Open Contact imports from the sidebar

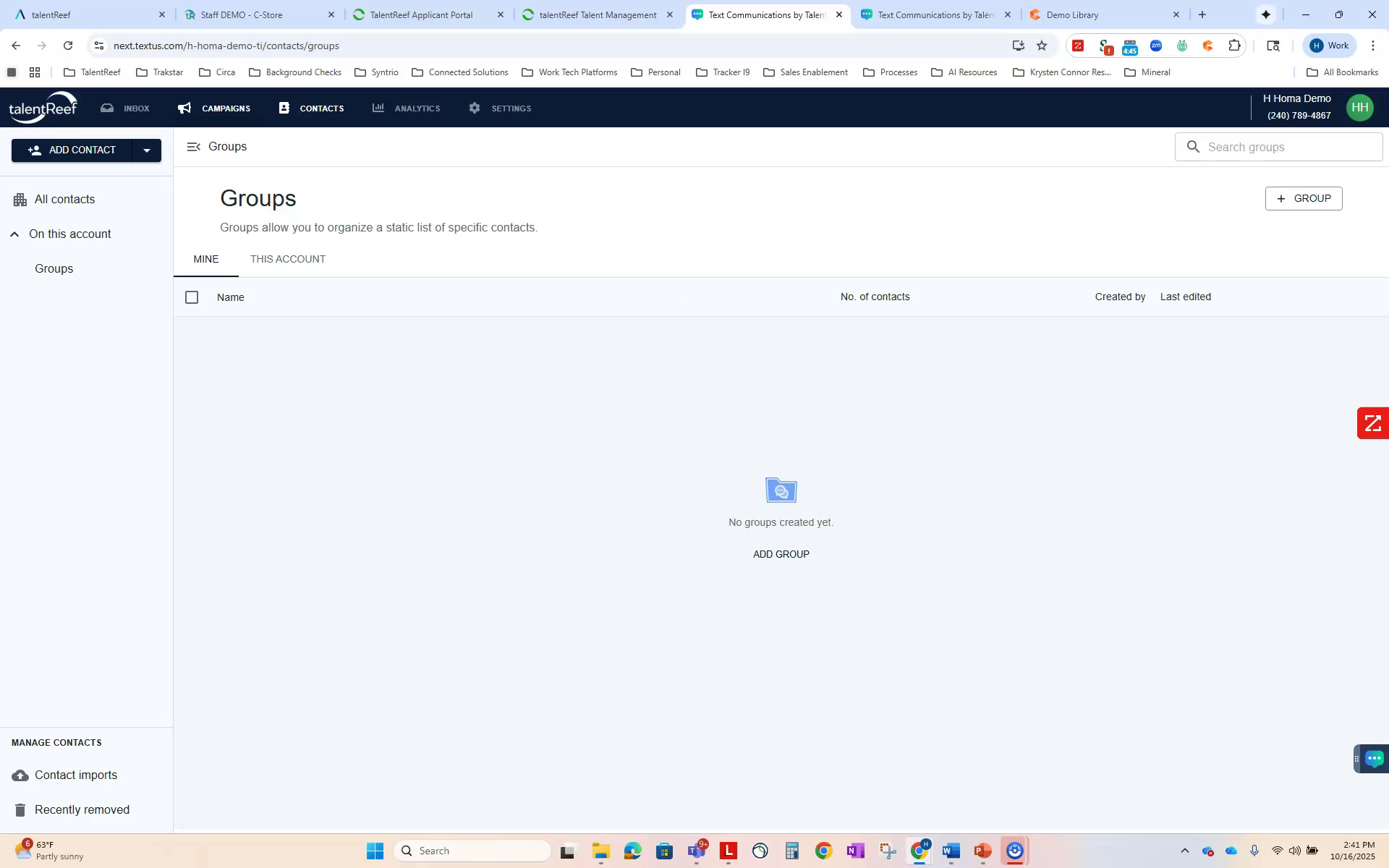pyautogui.click(x=75, y=775)
